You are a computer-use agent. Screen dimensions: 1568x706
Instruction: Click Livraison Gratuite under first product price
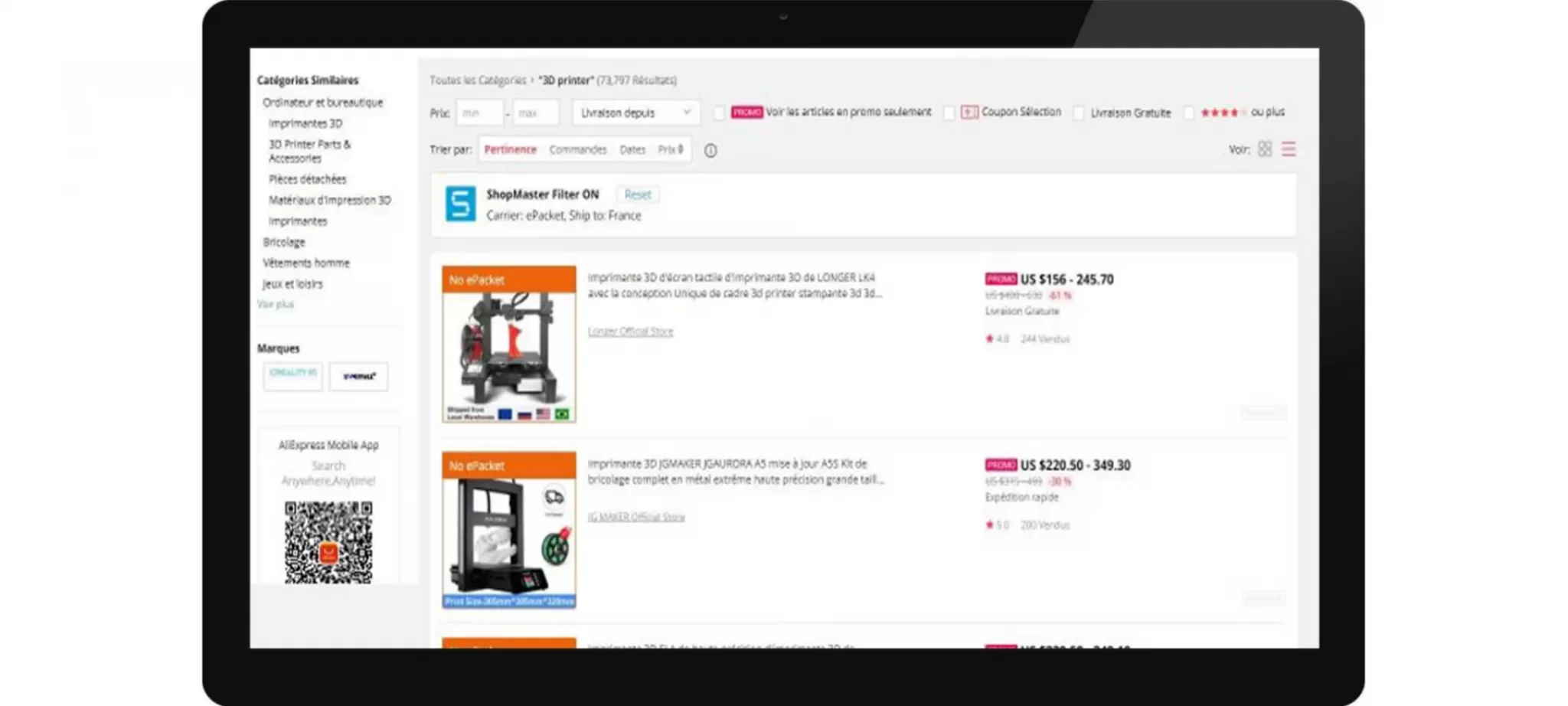[x=1022, y=311]
